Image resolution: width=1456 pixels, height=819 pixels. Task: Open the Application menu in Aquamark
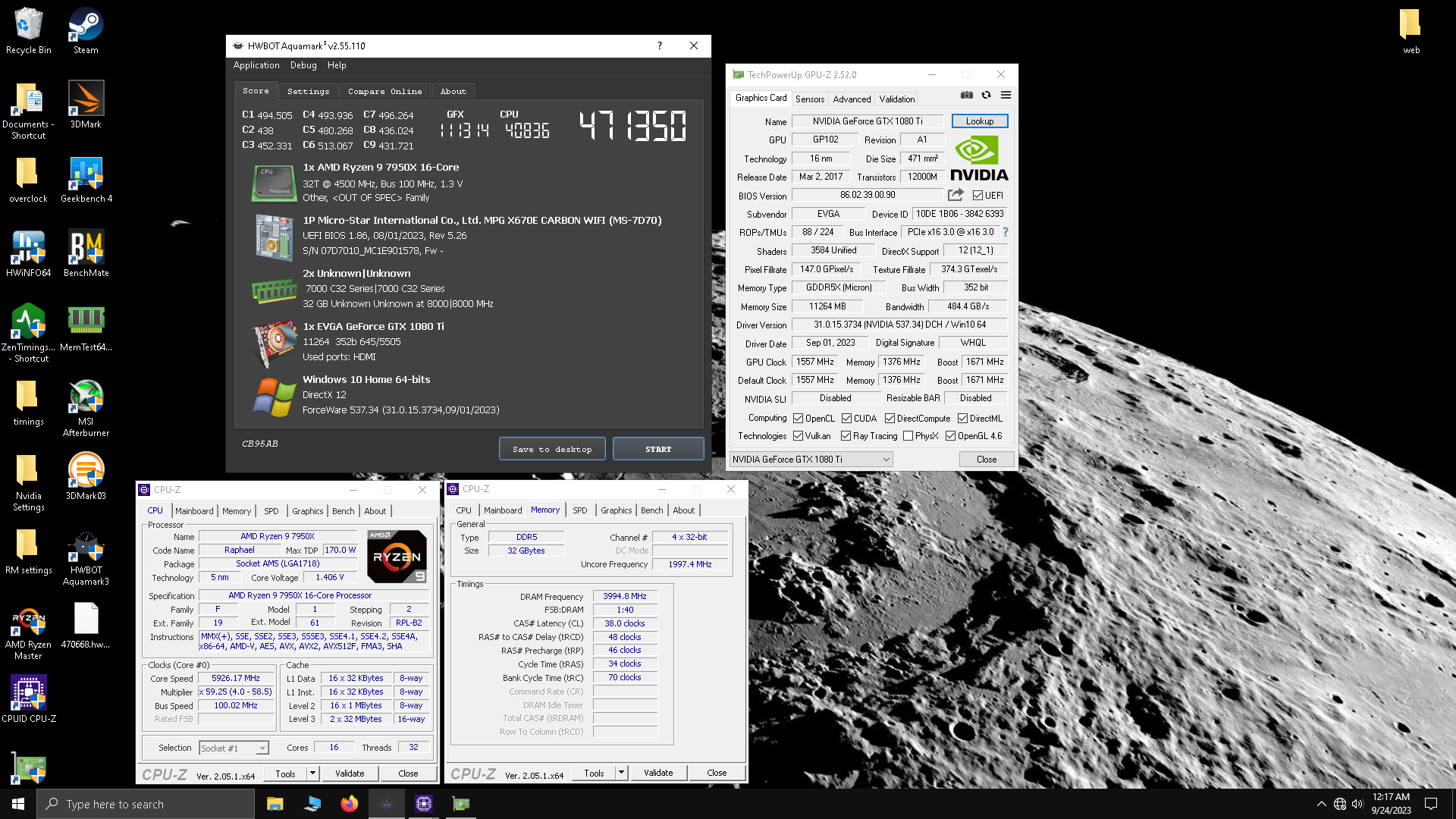[x=256, y=65]
